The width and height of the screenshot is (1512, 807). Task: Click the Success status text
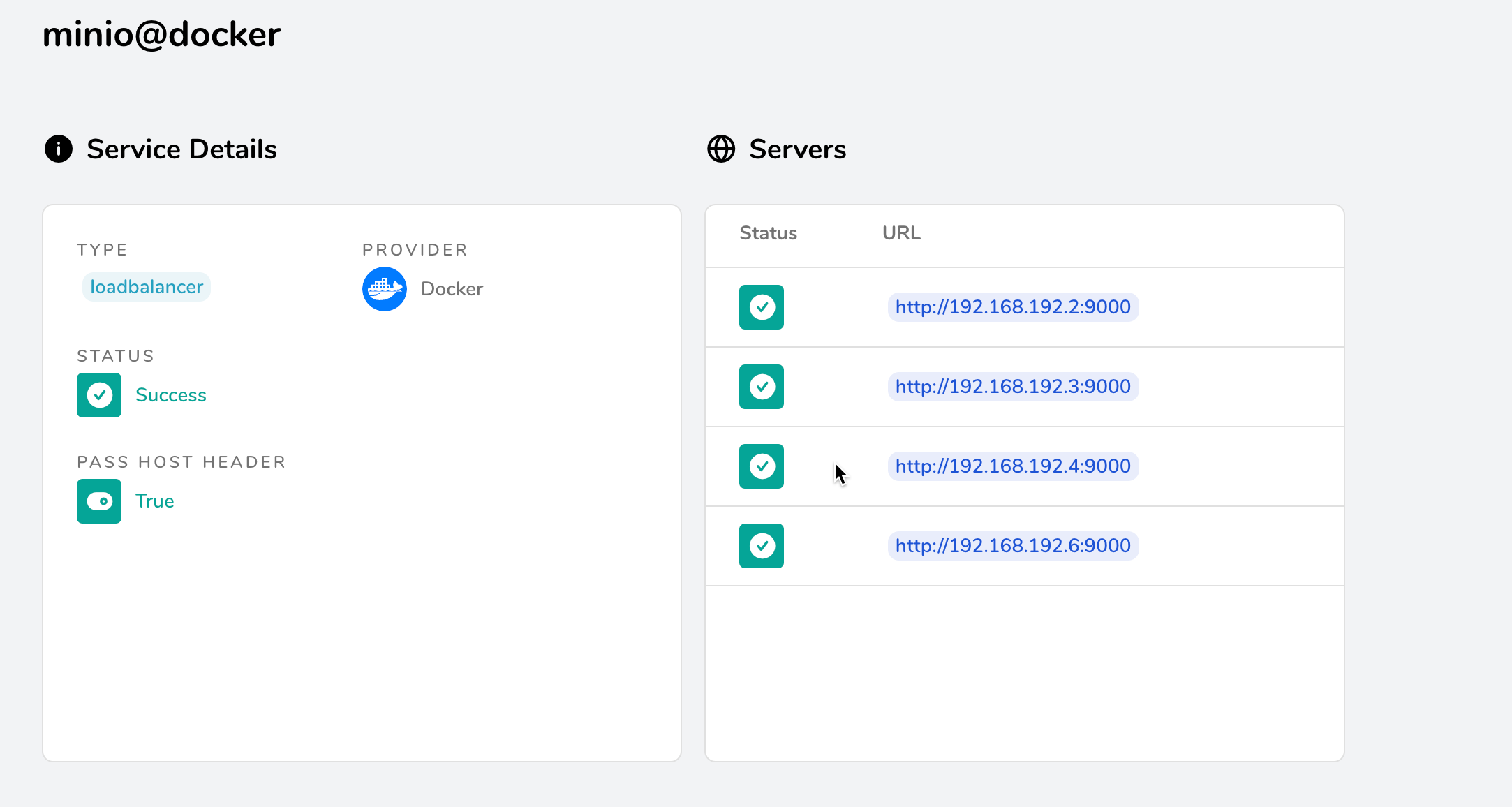click(171, 395)
